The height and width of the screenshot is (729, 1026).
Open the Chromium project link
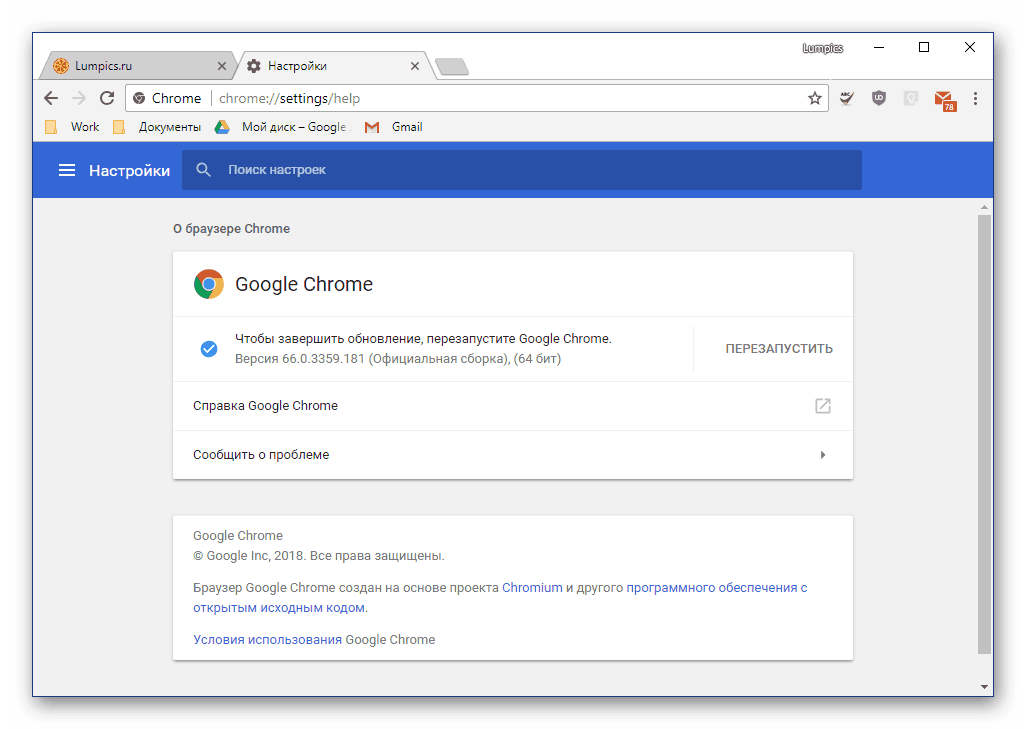point(532,588)
